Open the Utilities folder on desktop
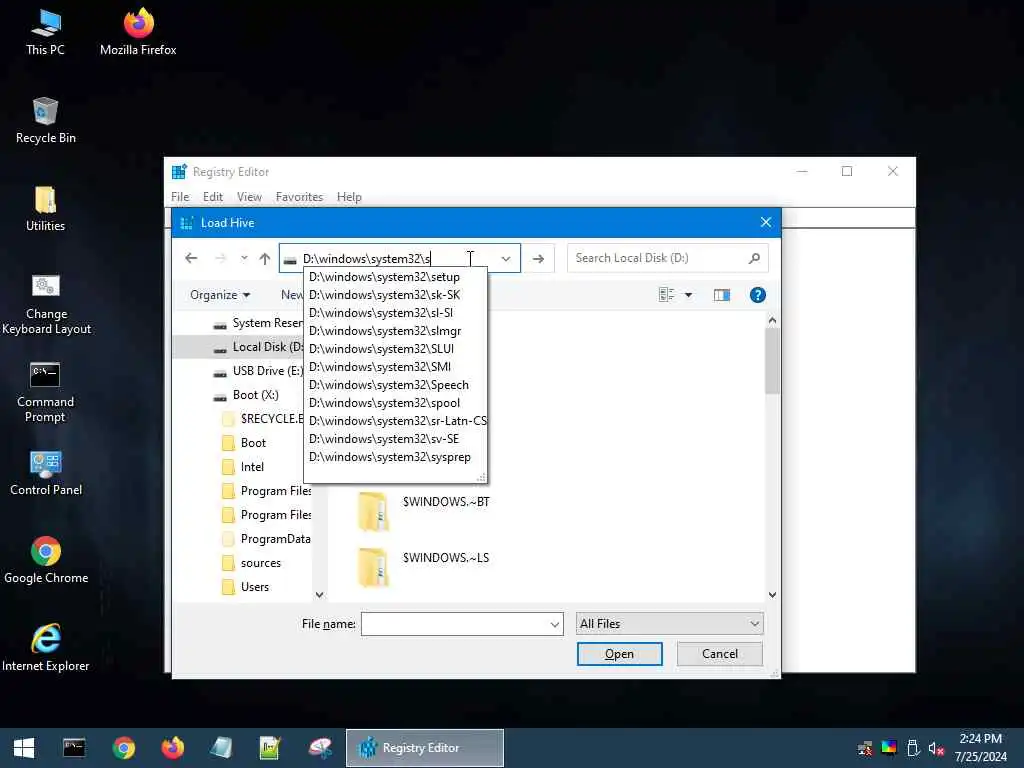This screenshot has height=768, width=1024. (x=45, y=209)
